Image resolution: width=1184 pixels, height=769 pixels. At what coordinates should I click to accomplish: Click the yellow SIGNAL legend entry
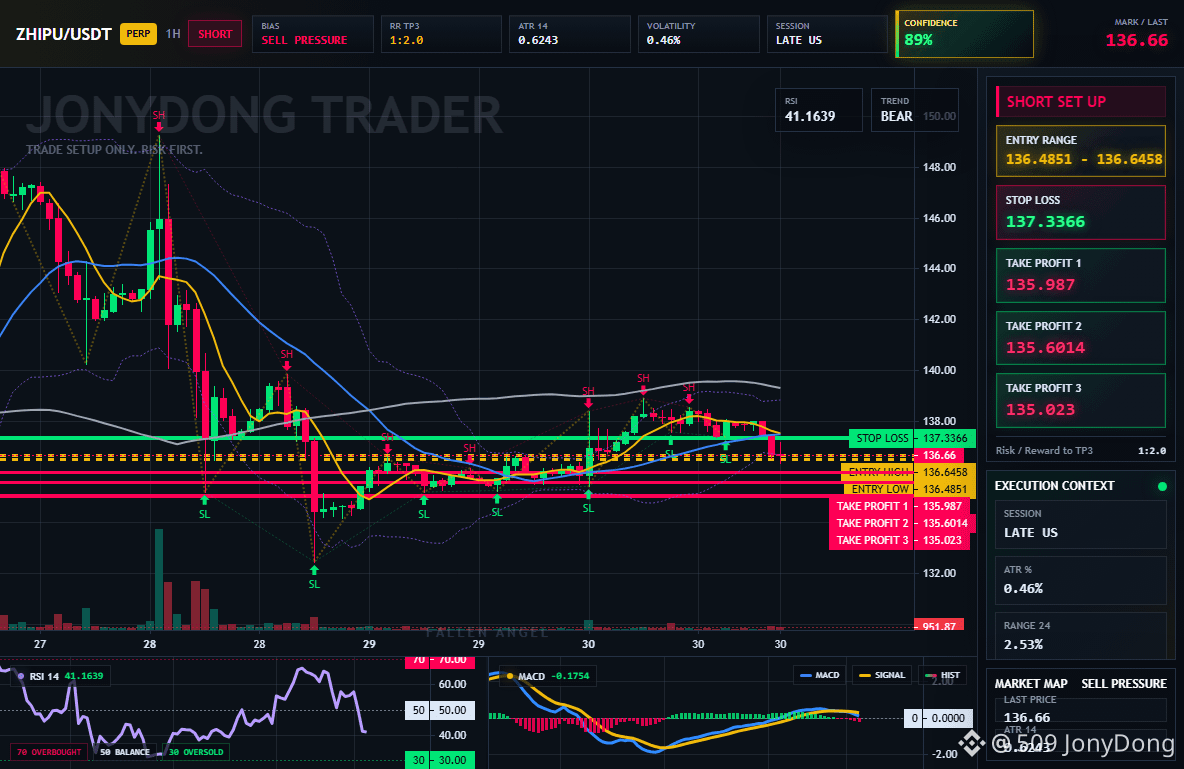pos(882,675)
